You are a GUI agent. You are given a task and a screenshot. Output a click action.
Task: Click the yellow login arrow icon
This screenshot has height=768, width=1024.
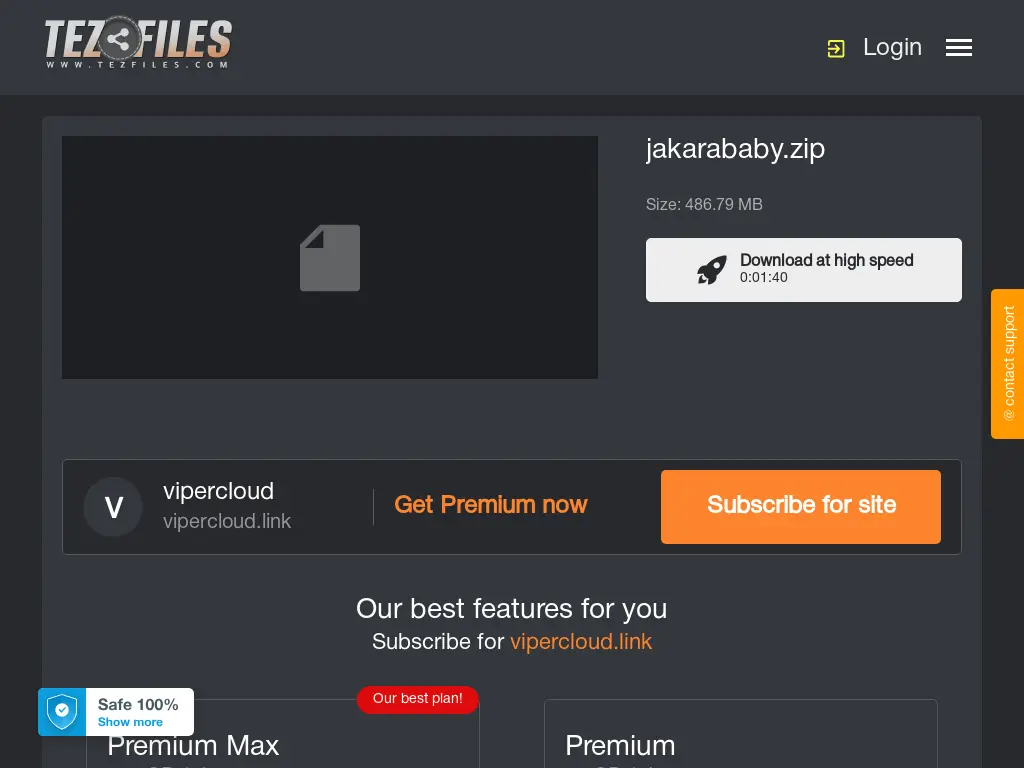836,48
